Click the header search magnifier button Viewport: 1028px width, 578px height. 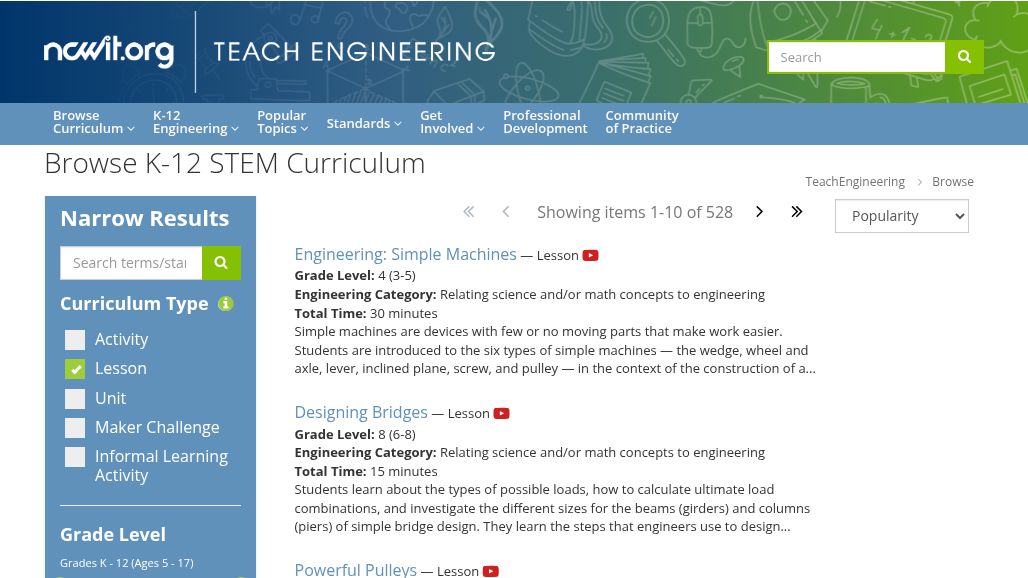pos(964,57)
